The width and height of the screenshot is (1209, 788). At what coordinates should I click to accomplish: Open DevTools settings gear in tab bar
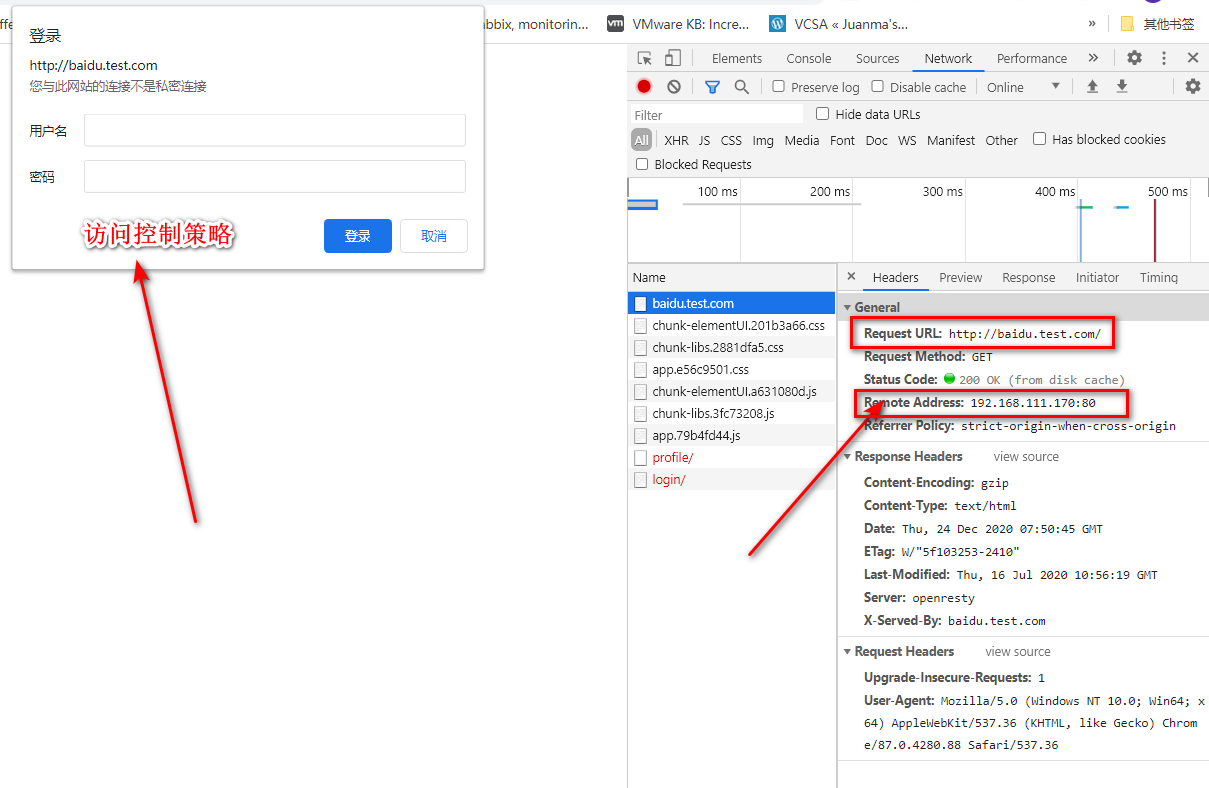tap(1134, 58)
